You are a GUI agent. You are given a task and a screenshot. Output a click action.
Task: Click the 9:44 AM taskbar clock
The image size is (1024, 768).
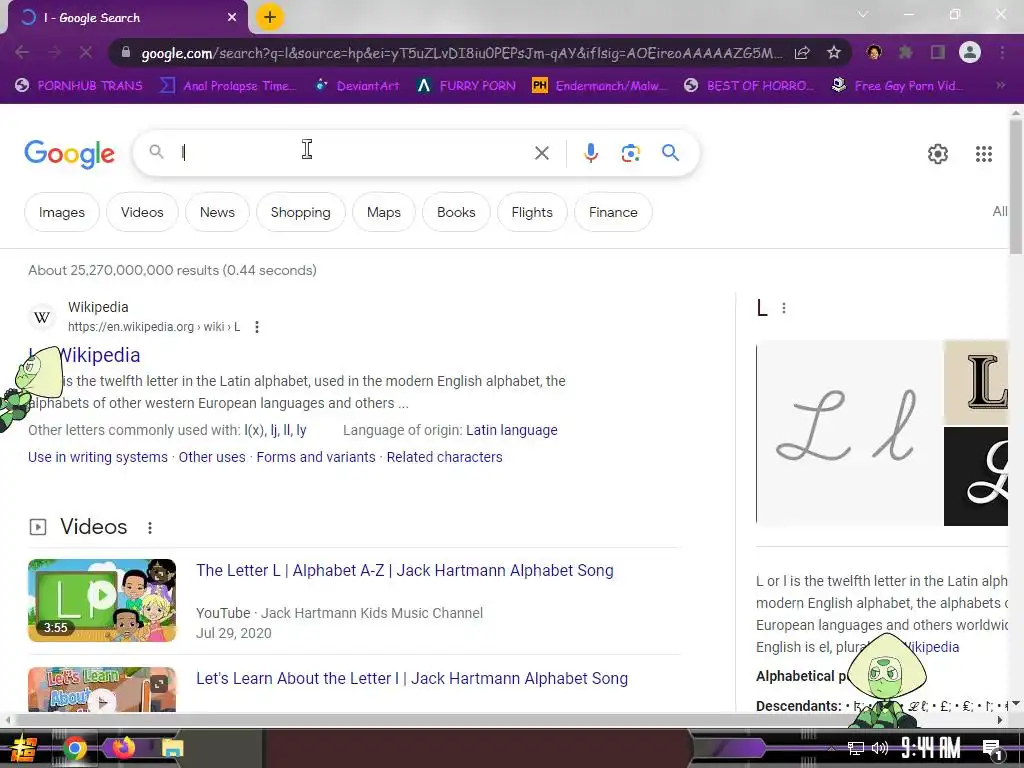click(931, 748)
